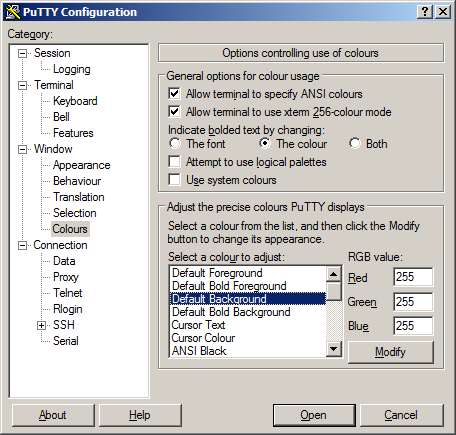The image size is (456, 435).
Task: Open the Appearance category
Action: 82,165
